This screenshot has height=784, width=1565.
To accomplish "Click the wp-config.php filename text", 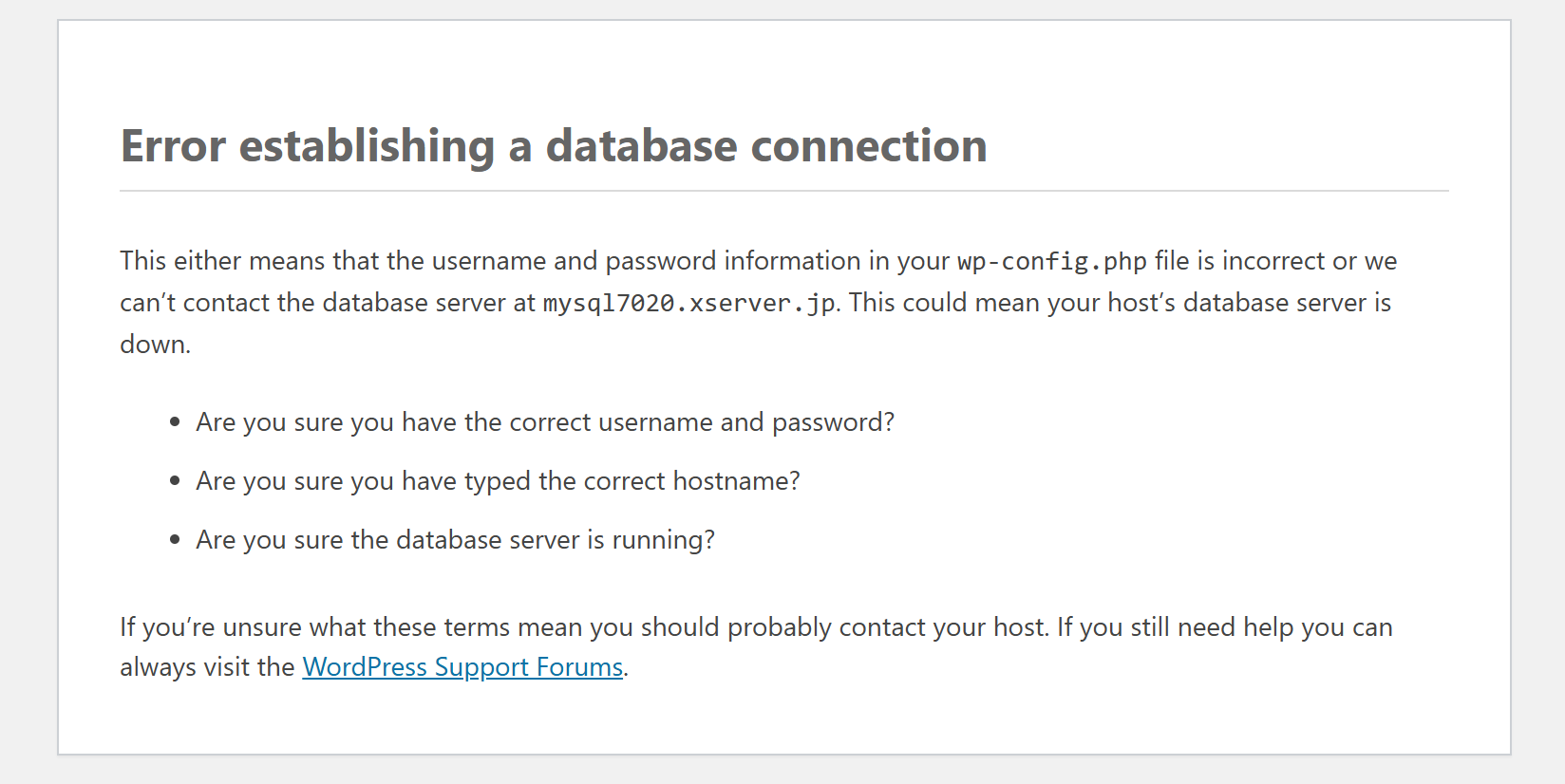I will [x=1051, y=262].
